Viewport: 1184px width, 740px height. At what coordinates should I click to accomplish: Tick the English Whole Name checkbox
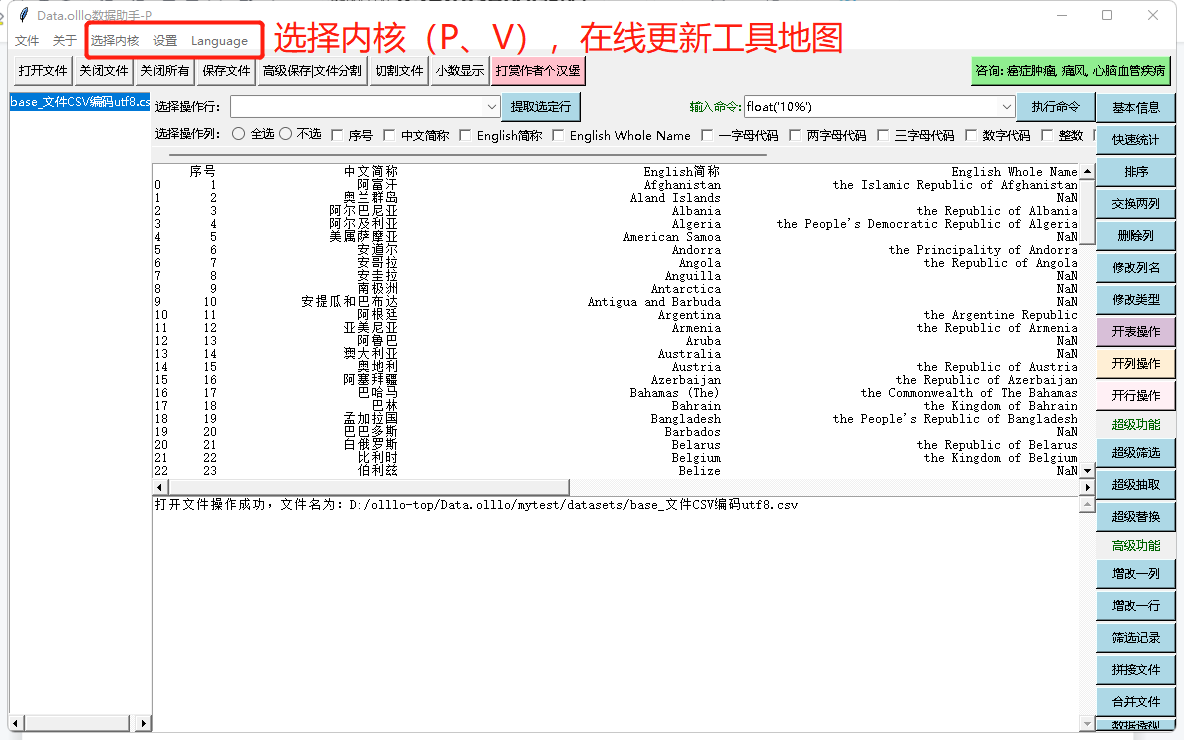559,135
